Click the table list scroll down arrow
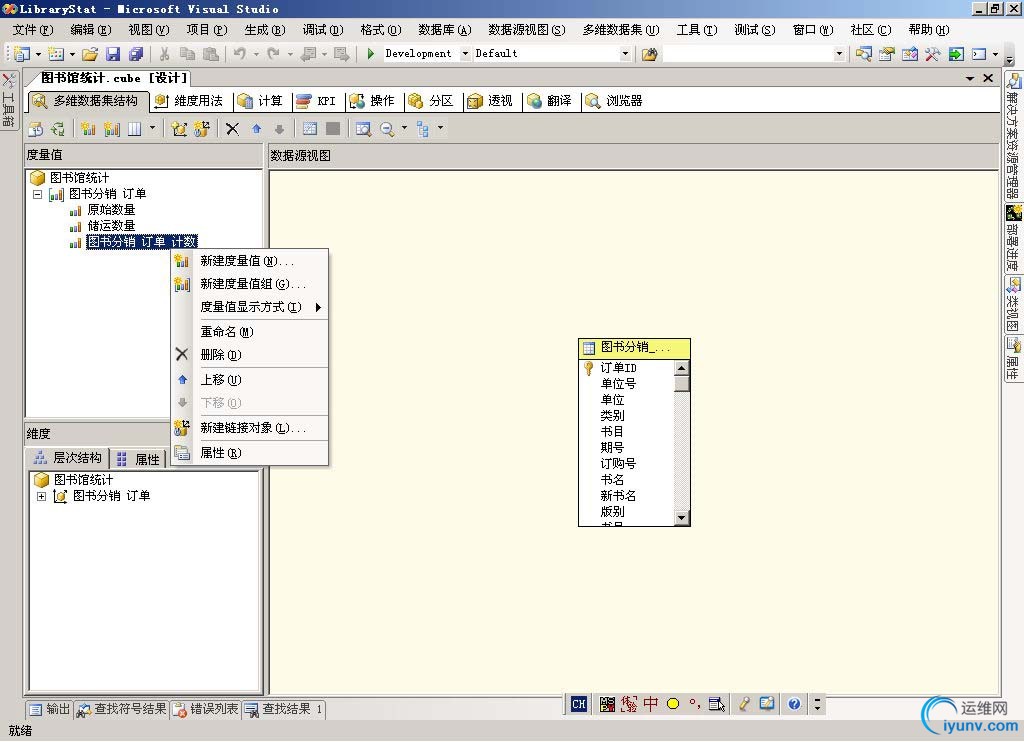 click(x=681, y=518)
